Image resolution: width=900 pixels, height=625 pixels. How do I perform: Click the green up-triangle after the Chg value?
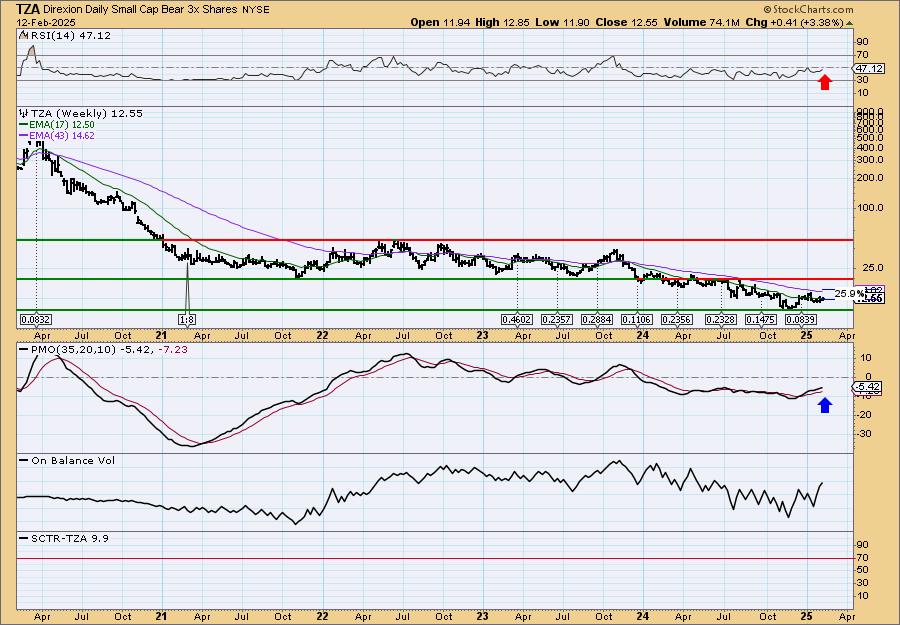(x=849, y=22)
